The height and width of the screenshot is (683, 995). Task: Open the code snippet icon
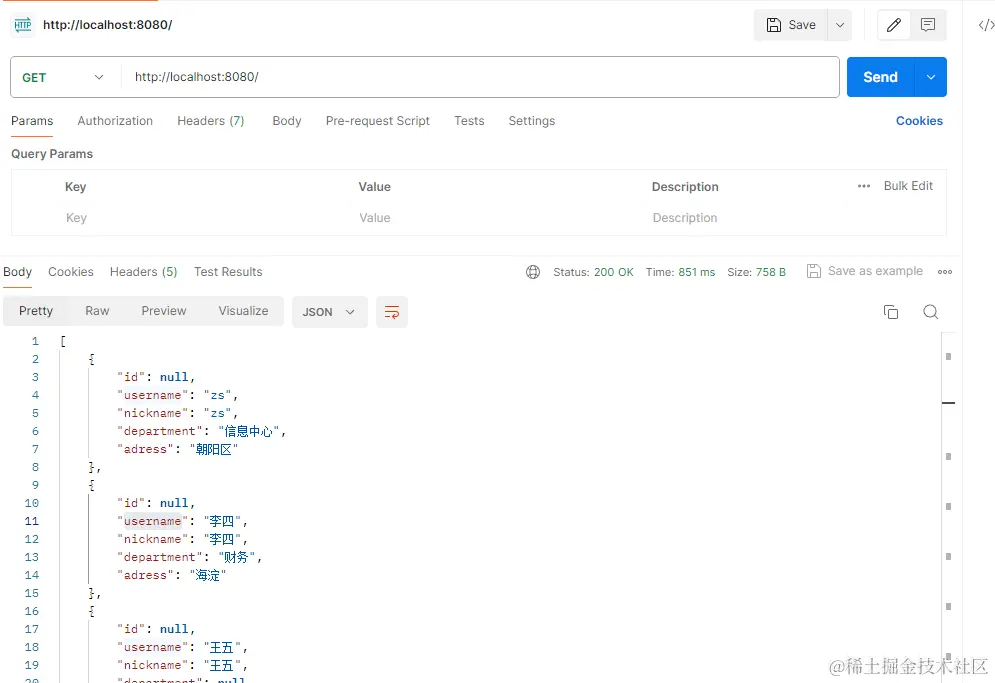985,25
